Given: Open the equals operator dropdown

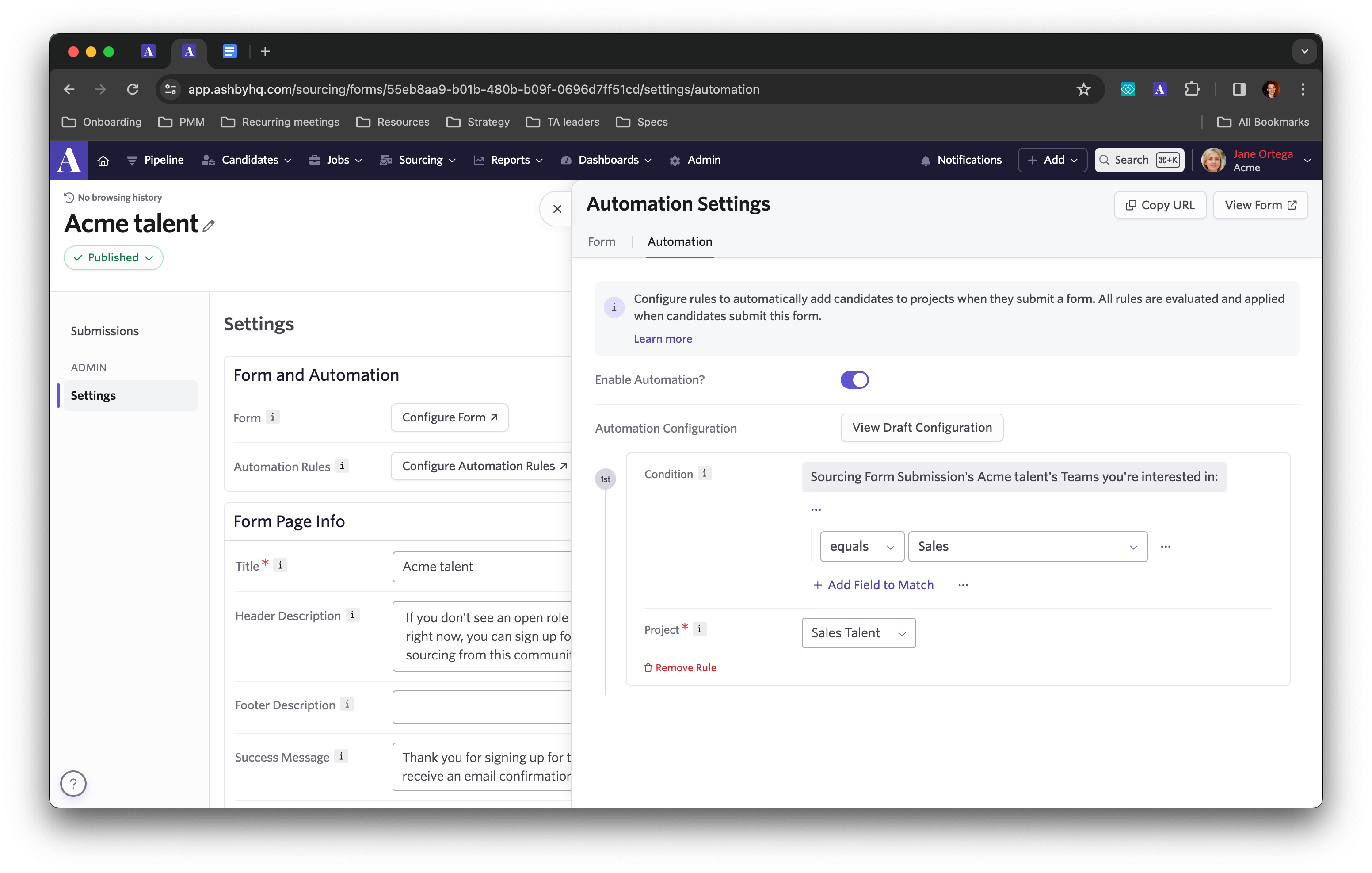Looking at the screenshot, I should click(861, 546).
